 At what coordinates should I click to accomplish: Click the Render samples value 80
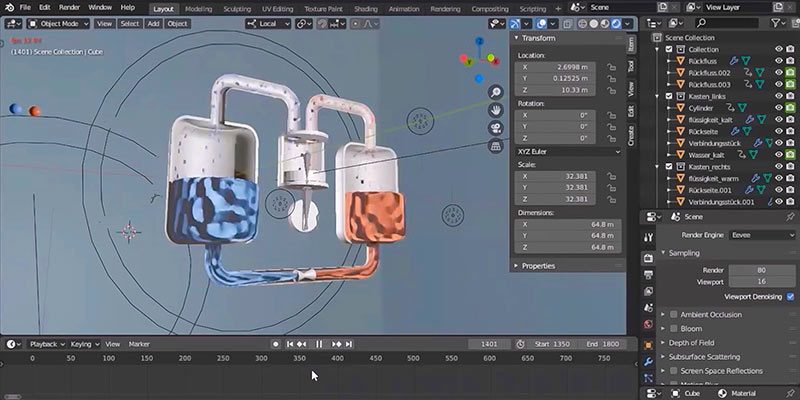762,270
